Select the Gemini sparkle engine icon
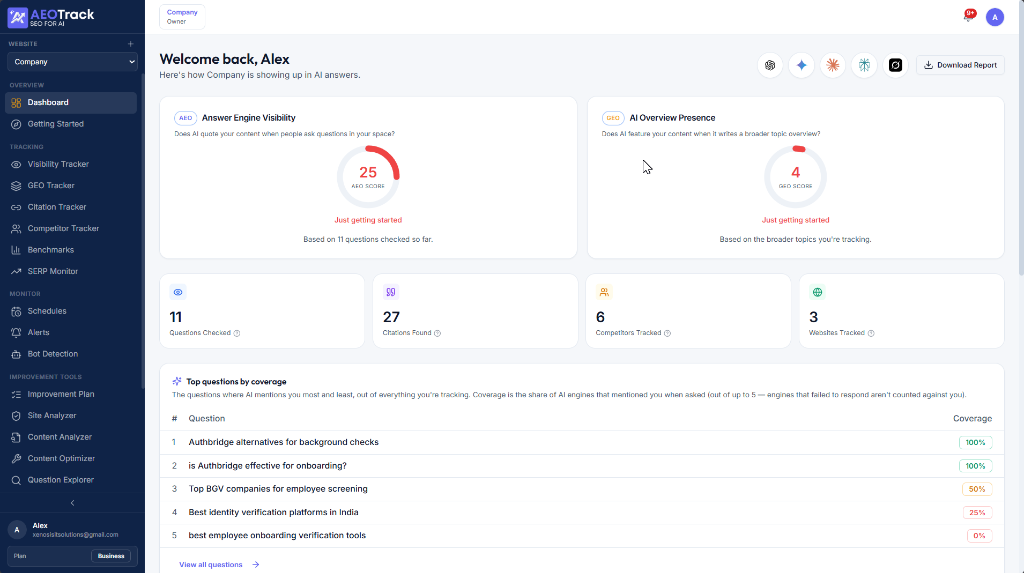1024x573 pixels. [801, 65]
